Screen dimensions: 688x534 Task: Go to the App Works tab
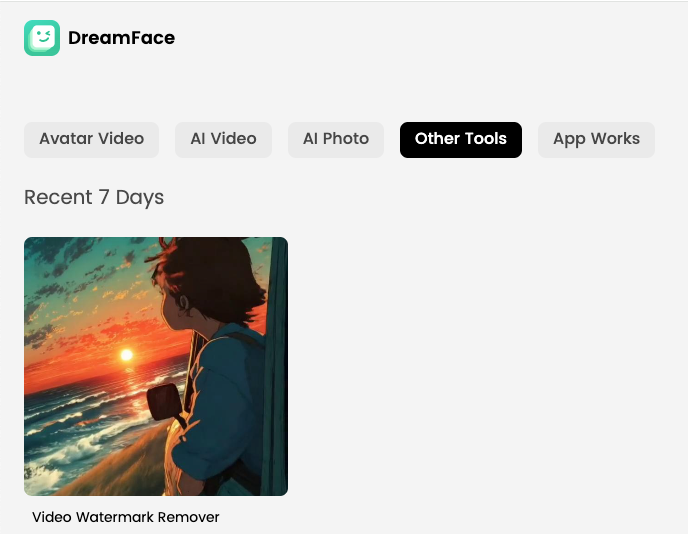[x=596, y=139]
